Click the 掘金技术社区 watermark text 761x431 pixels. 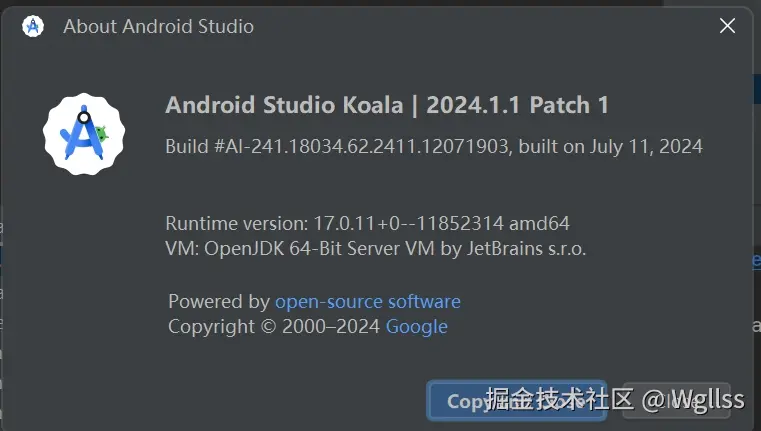click(560, 400)
